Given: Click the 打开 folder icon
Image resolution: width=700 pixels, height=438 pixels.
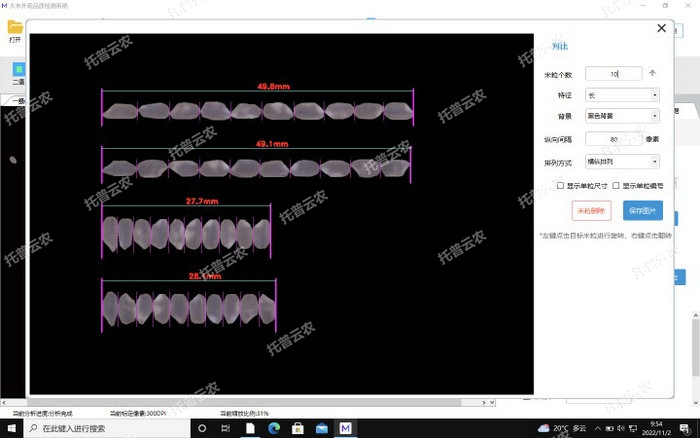Looking at the screenshot, I should (15, 26).
